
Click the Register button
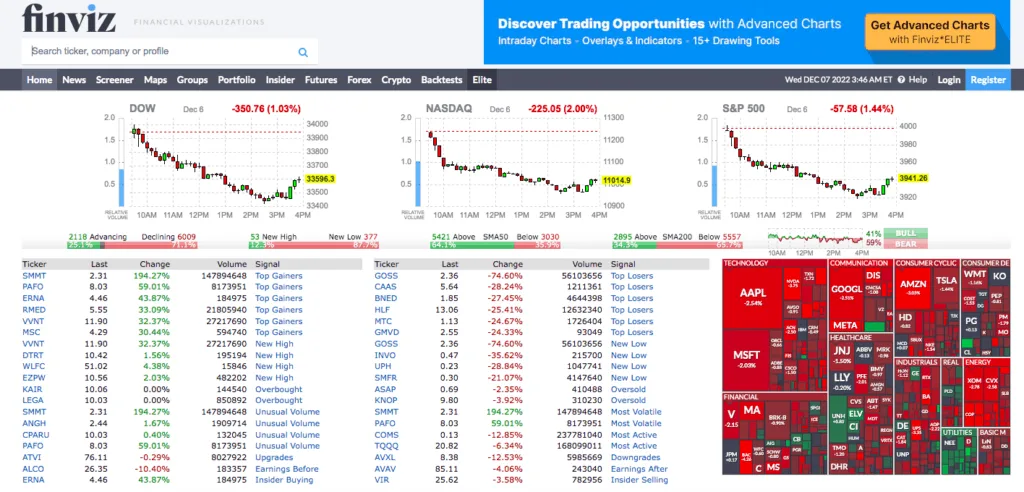coord(988,80)
